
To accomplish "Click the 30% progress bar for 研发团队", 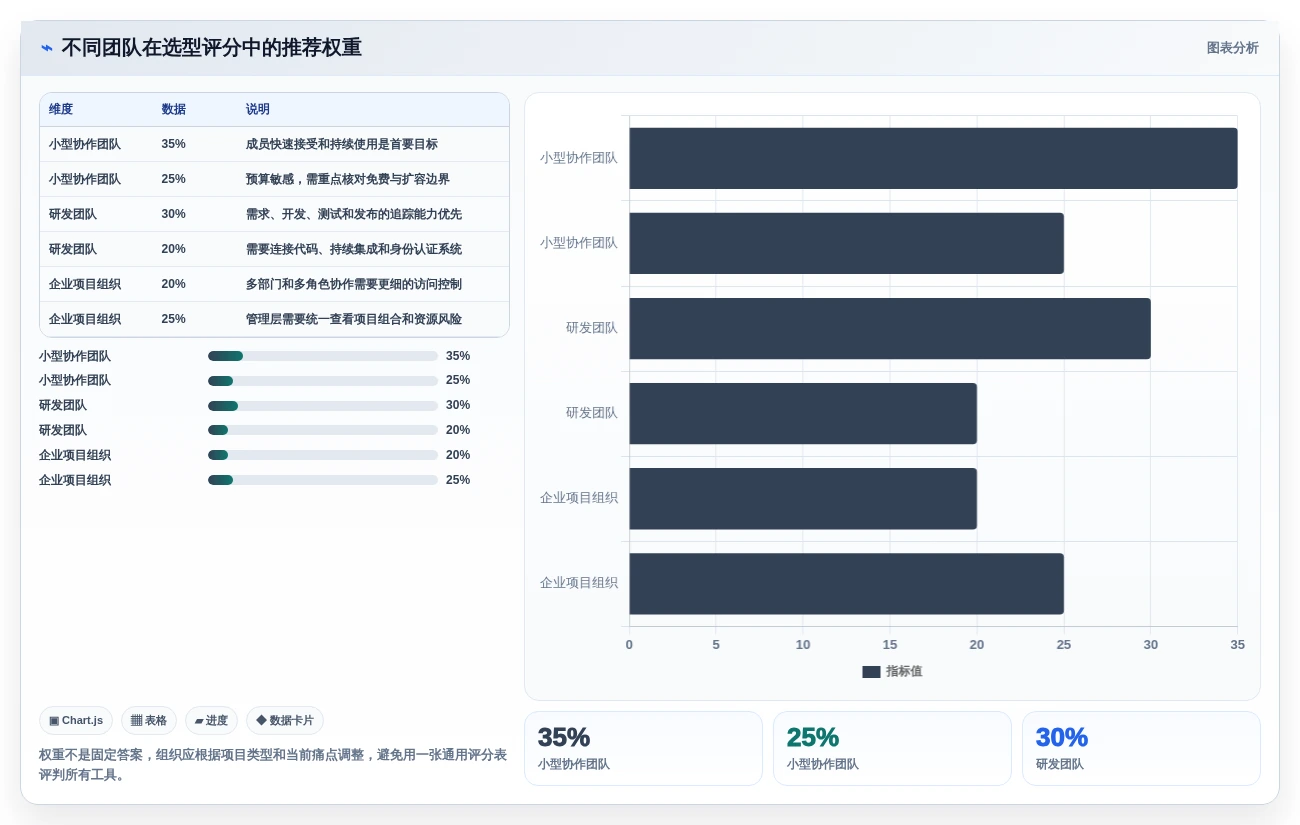I will pos(323,406).
